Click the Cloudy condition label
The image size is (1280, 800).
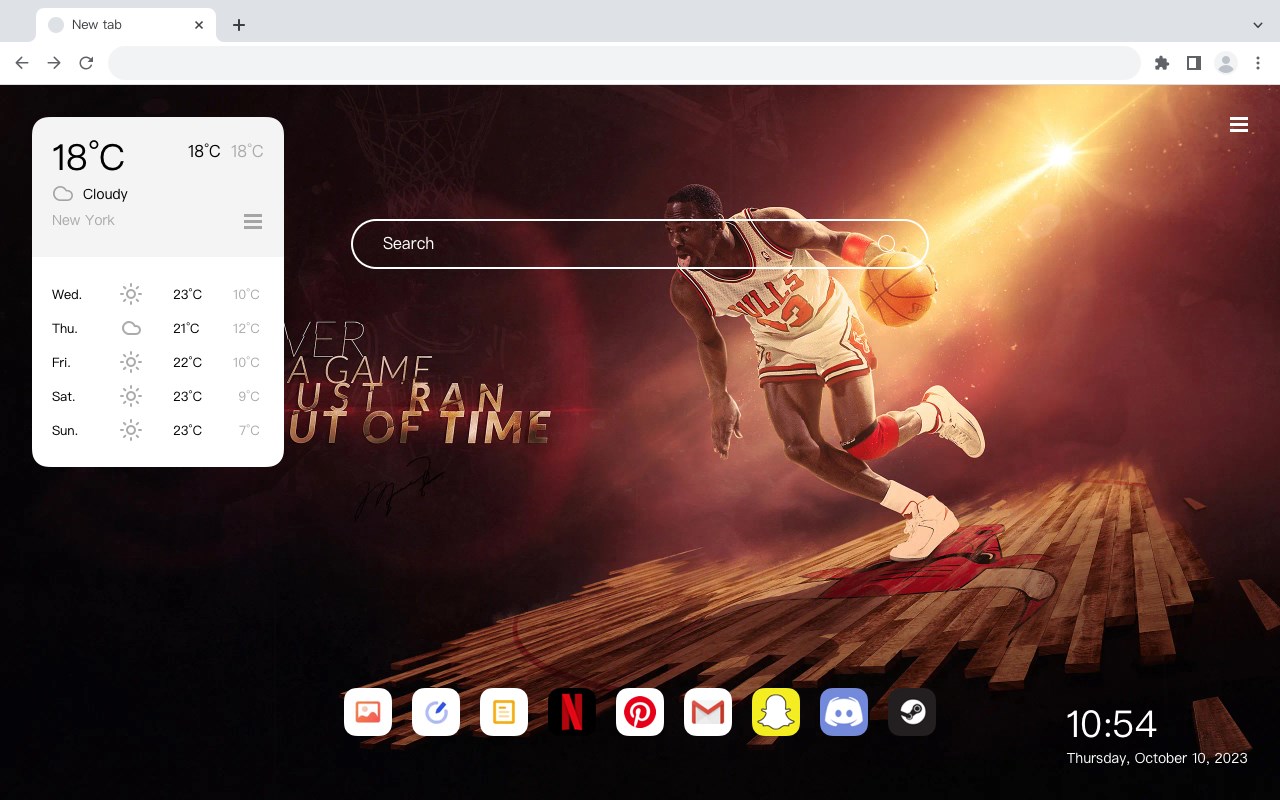coord(105,194)
